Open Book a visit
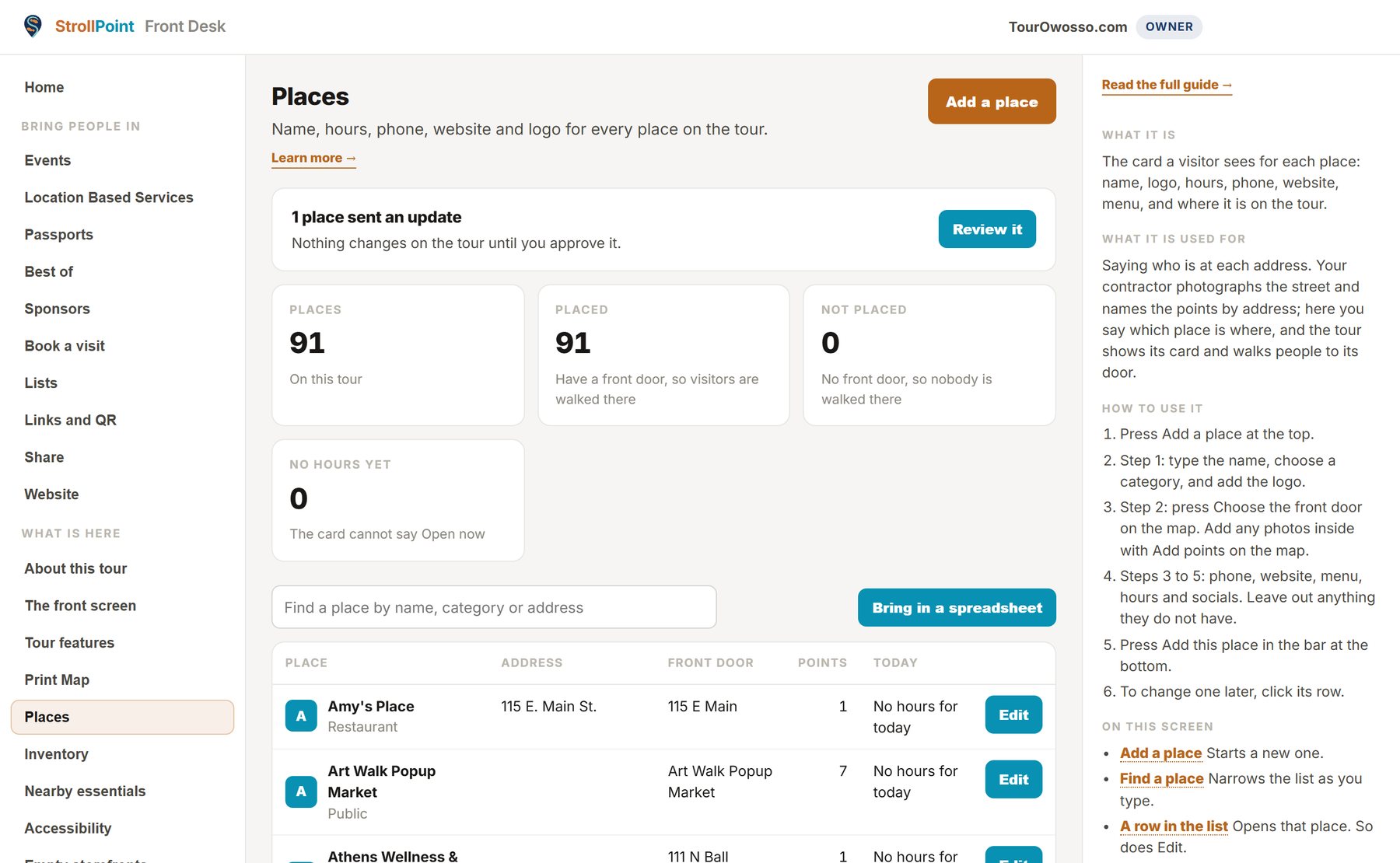This screenshot has height=863, width=1400. (x=65, y=346)
